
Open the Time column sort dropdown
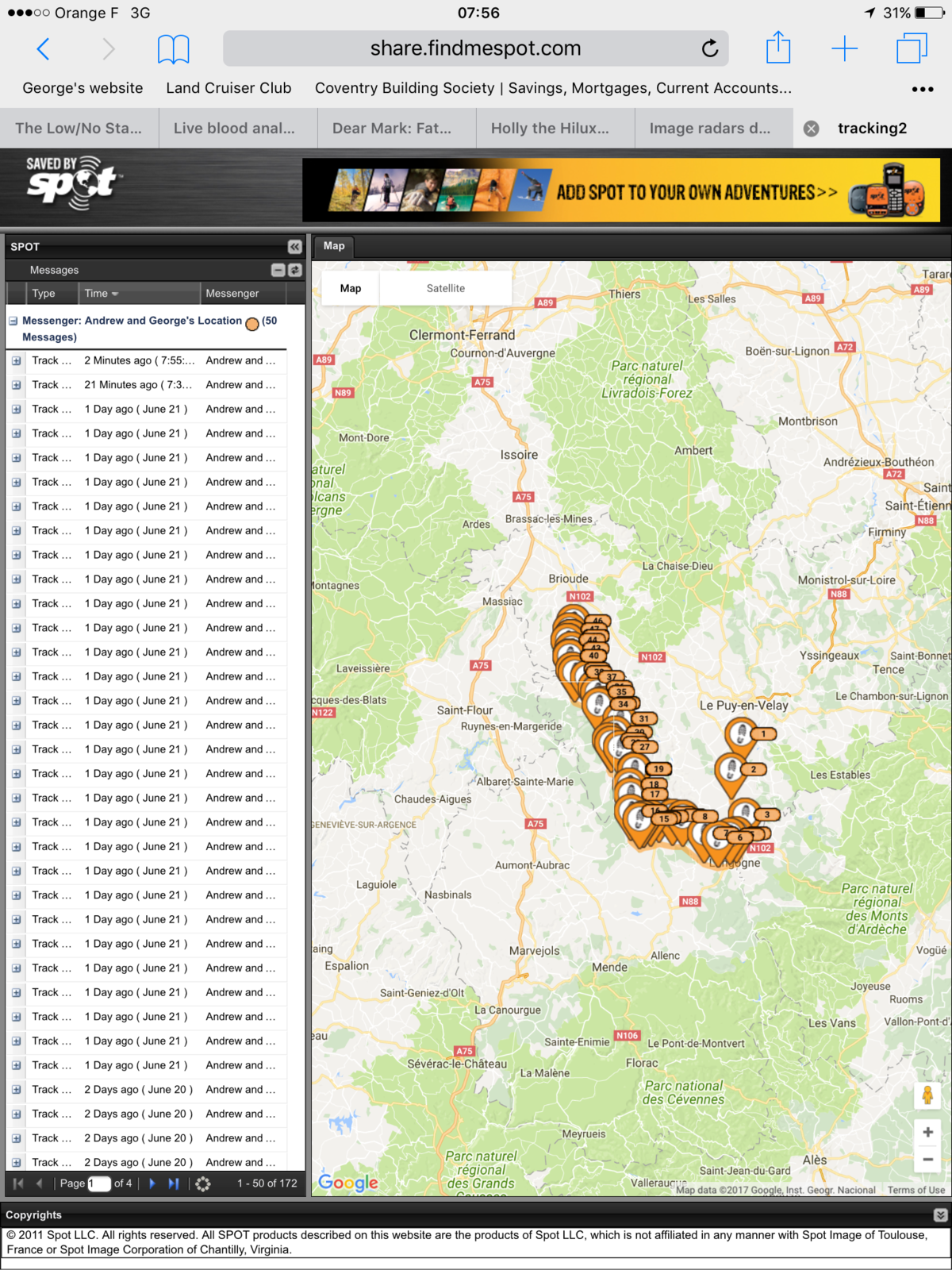point(115,294)
